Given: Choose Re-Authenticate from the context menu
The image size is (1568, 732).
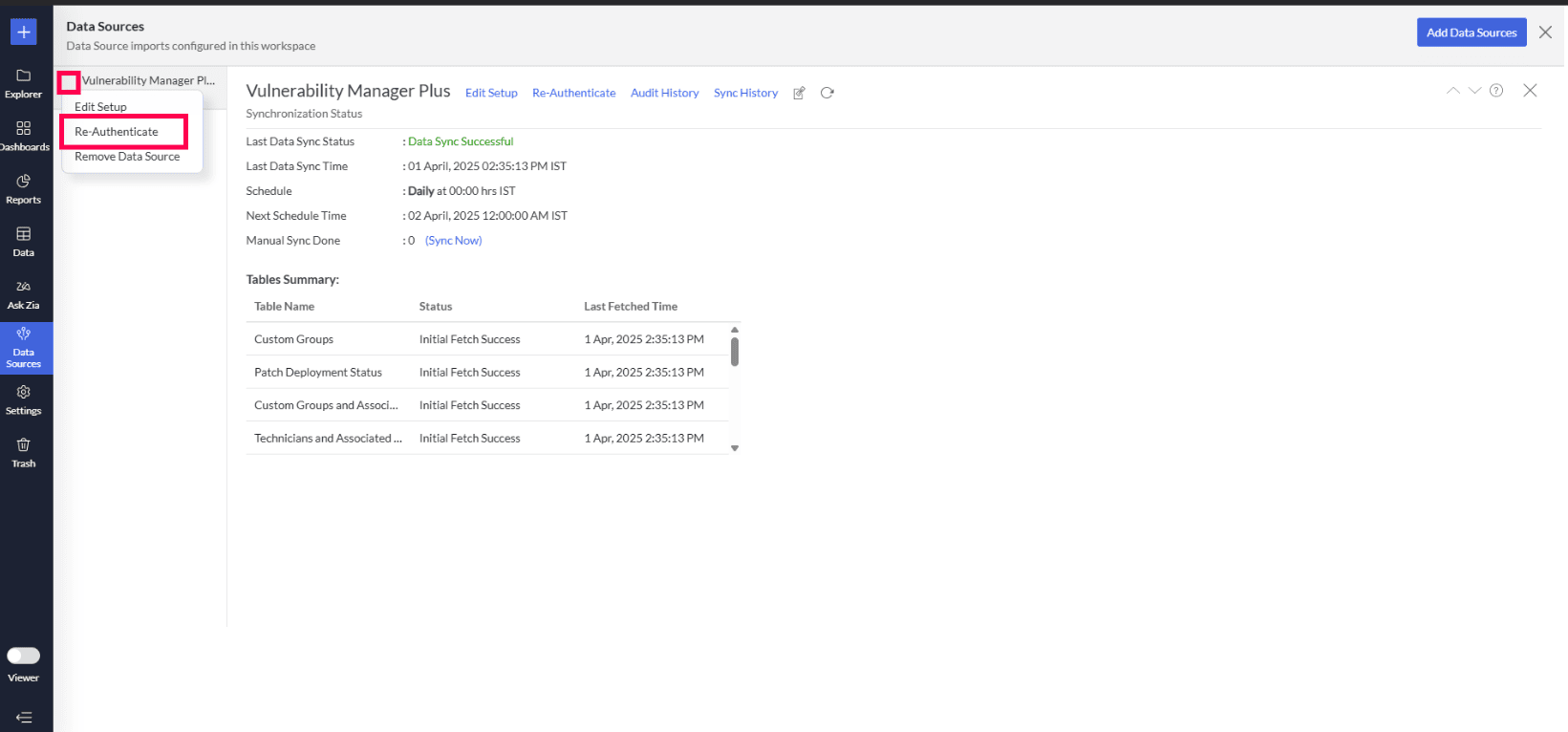Looking at the screenshot, I should point(117,132).
